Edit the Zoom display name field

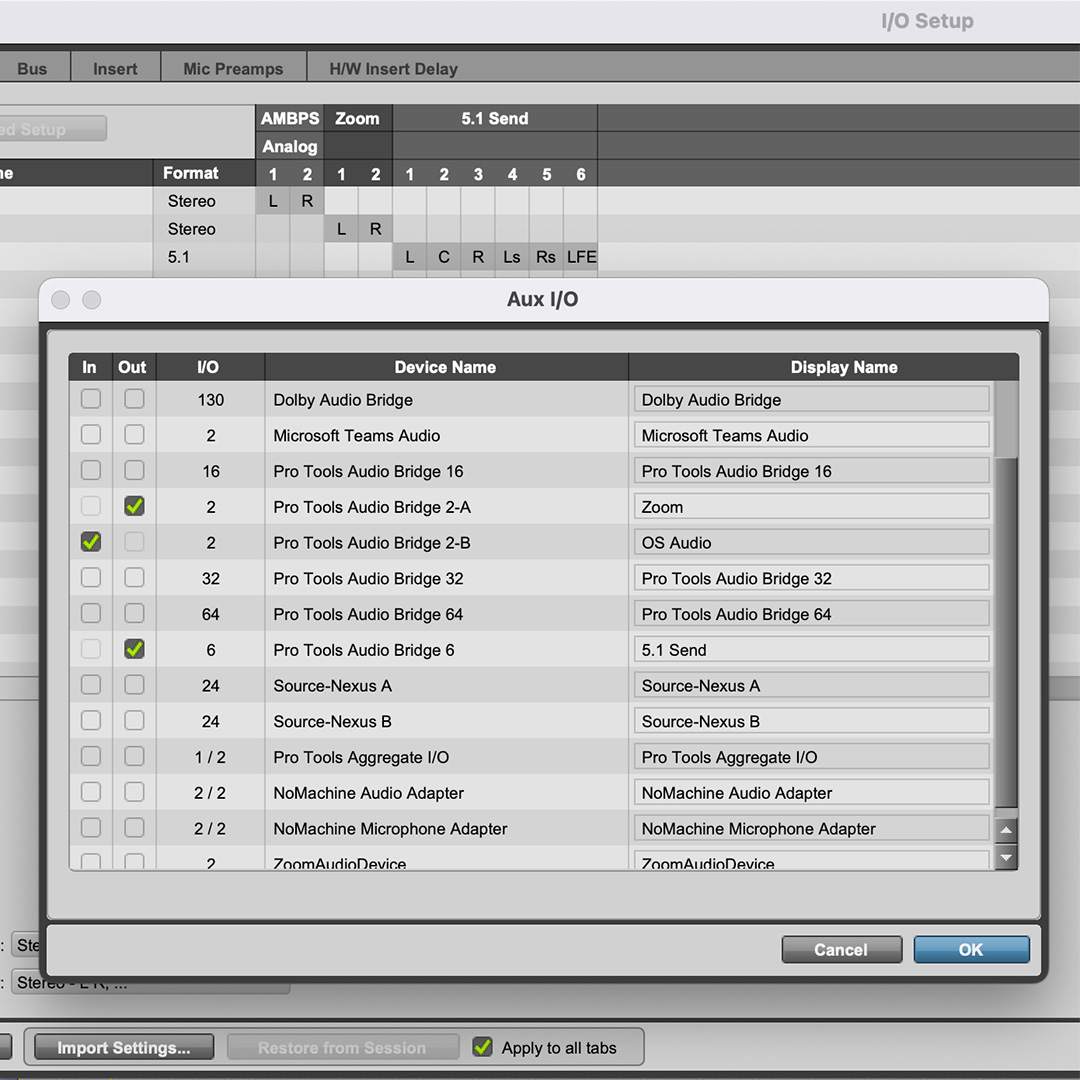811,507
